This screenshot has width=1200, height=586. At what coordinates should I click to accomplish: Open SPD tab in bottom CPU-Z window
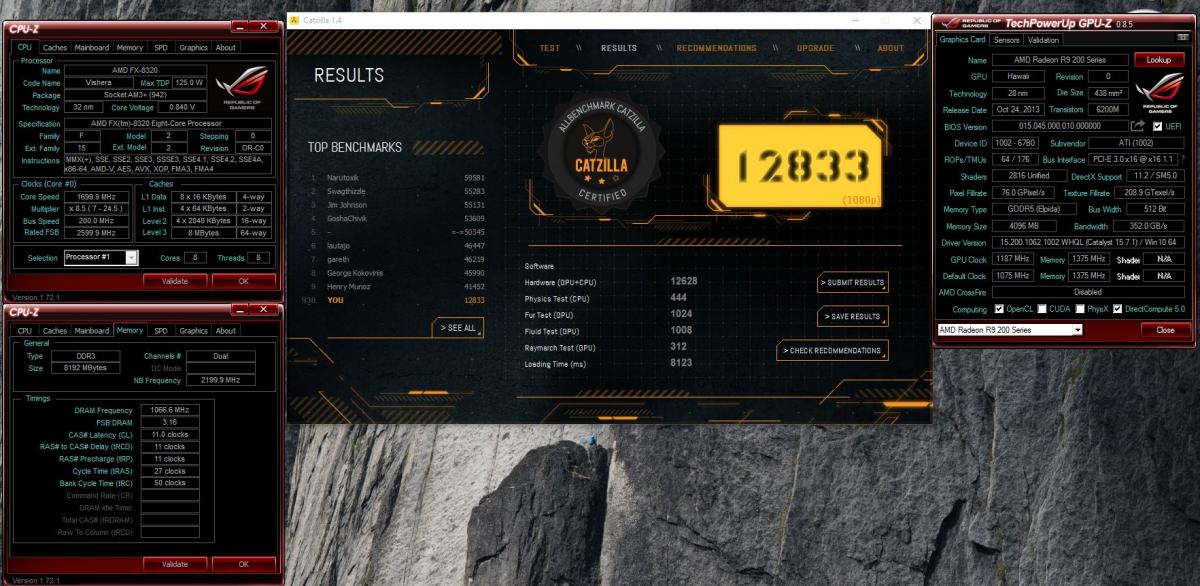[160, 330]
